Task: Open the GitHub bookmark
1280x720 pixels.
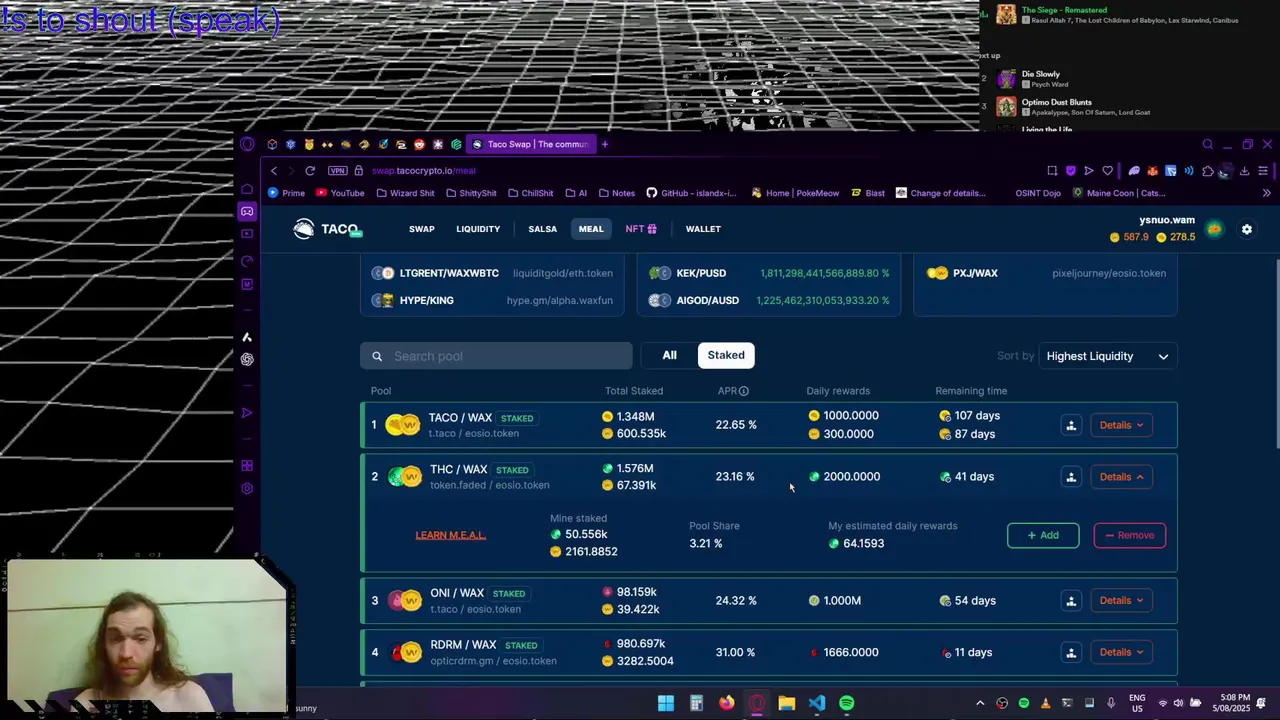Action: 691,193
